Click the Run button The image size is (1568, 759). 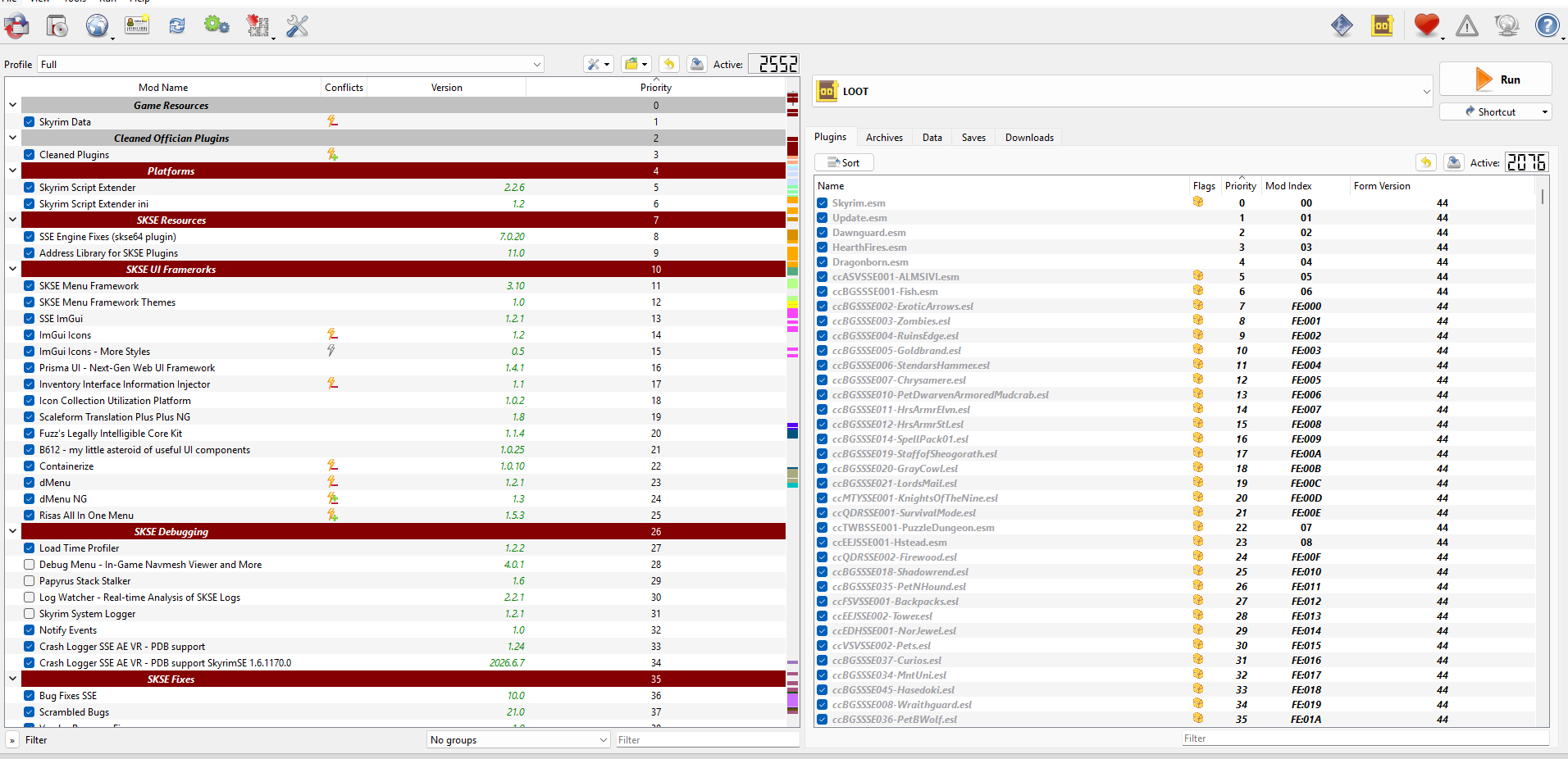(x=1496, y=80)
